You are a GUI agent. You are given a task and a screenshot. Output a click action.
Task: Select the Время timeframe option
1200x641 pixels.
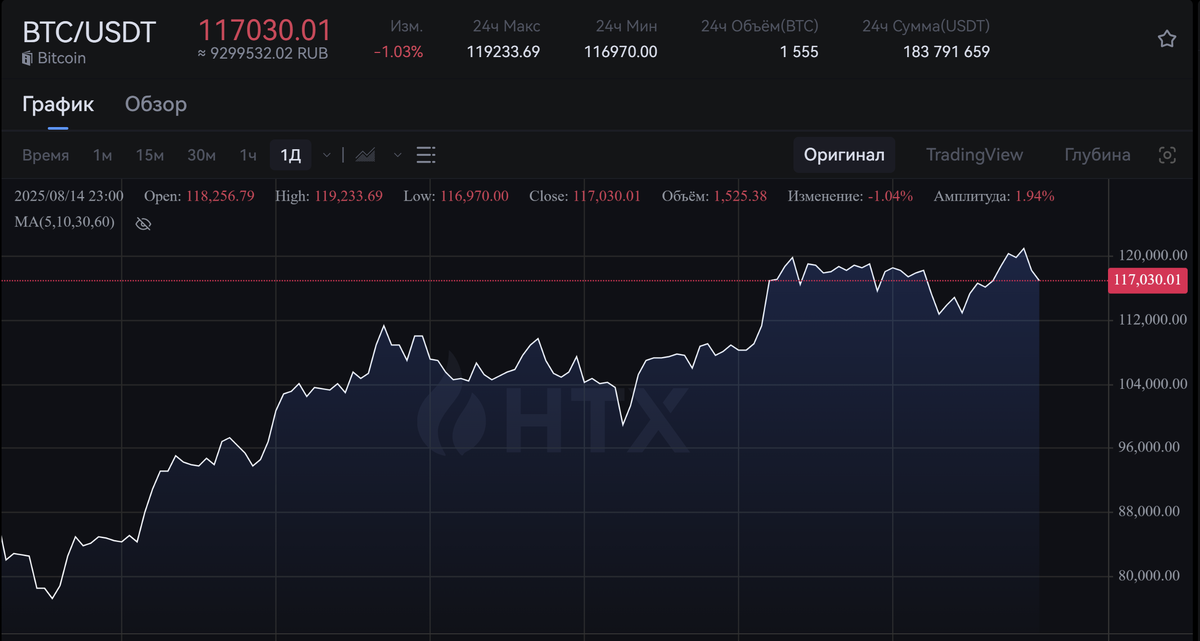click(46, 155)
